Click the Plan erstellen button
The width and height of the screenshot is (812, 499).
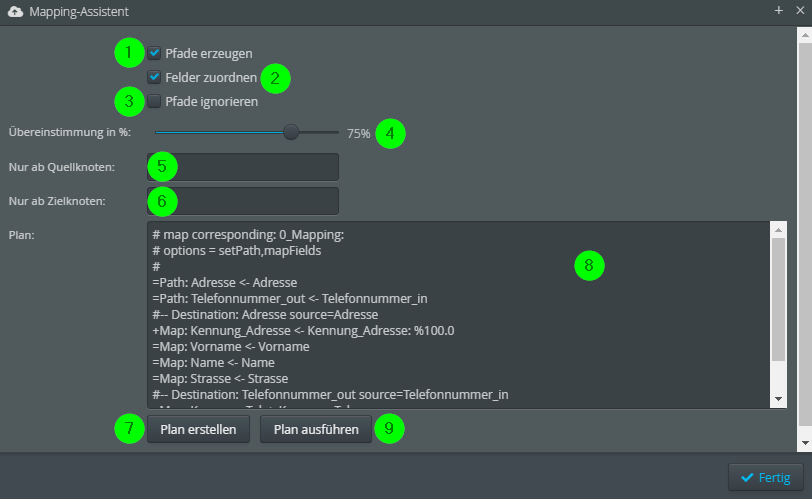198,429
